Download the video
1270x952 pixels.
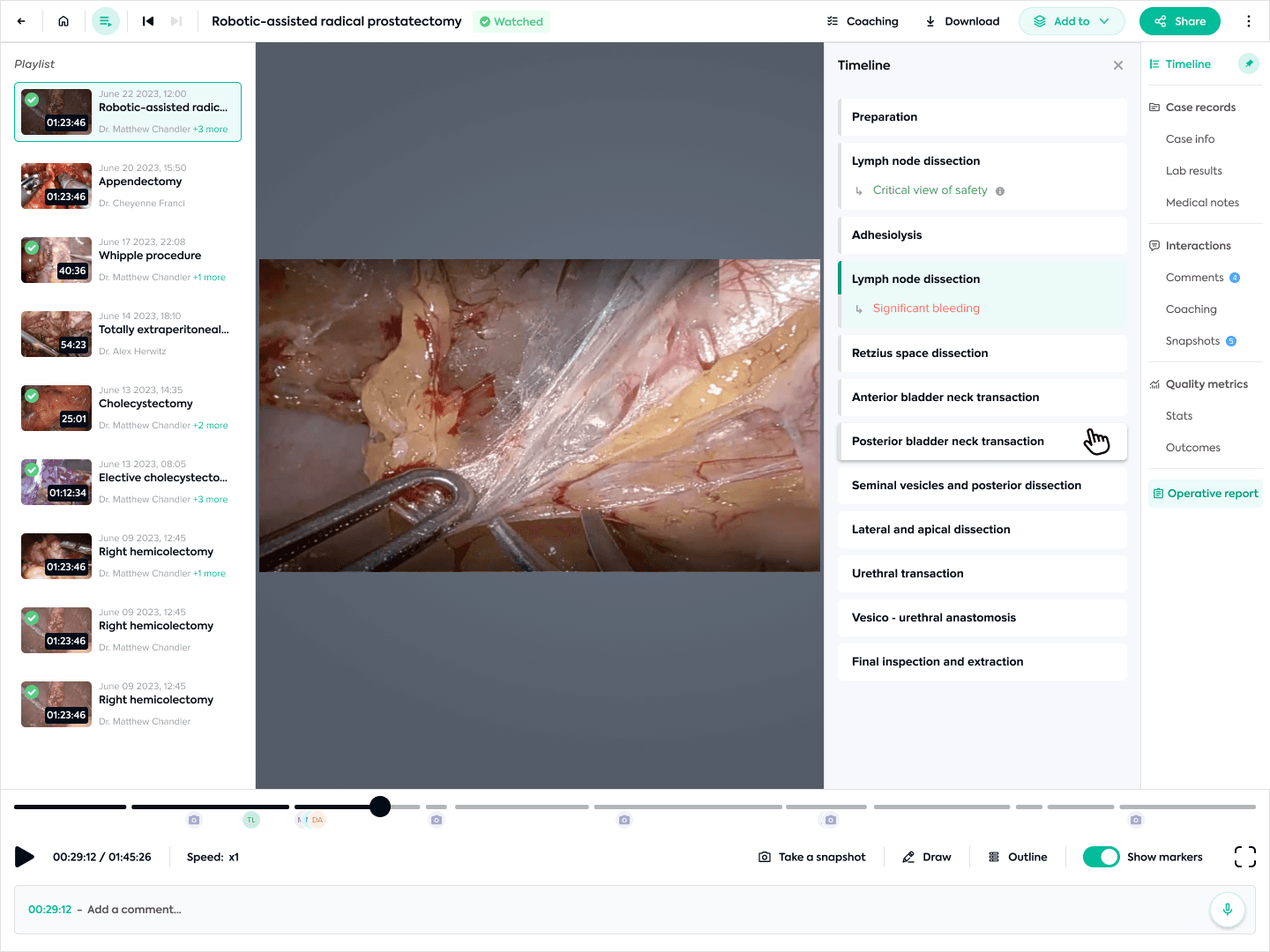962,21
